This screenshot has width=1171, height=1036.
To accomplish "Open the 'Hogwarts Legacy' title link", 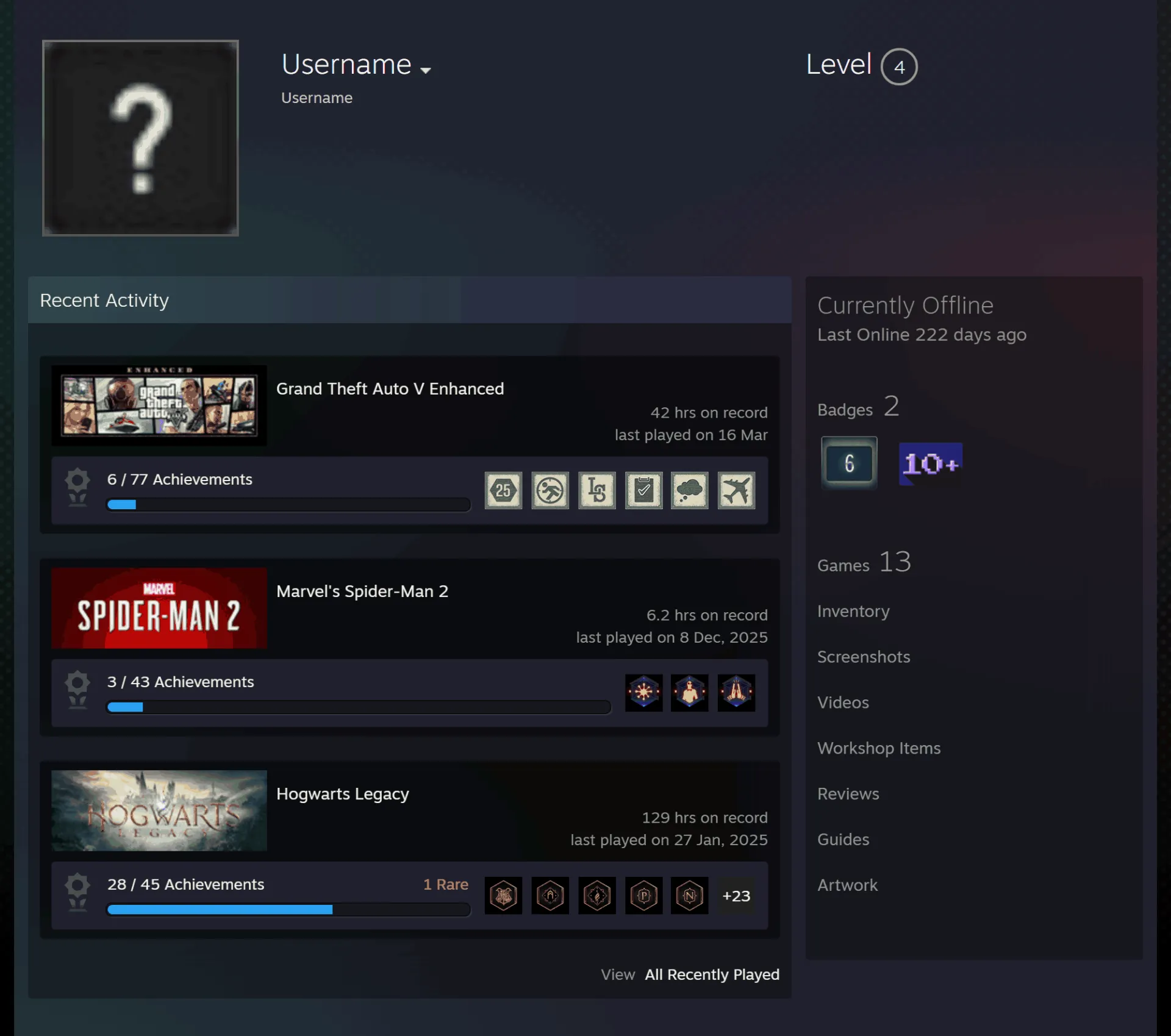I will [x=343, y=794].
